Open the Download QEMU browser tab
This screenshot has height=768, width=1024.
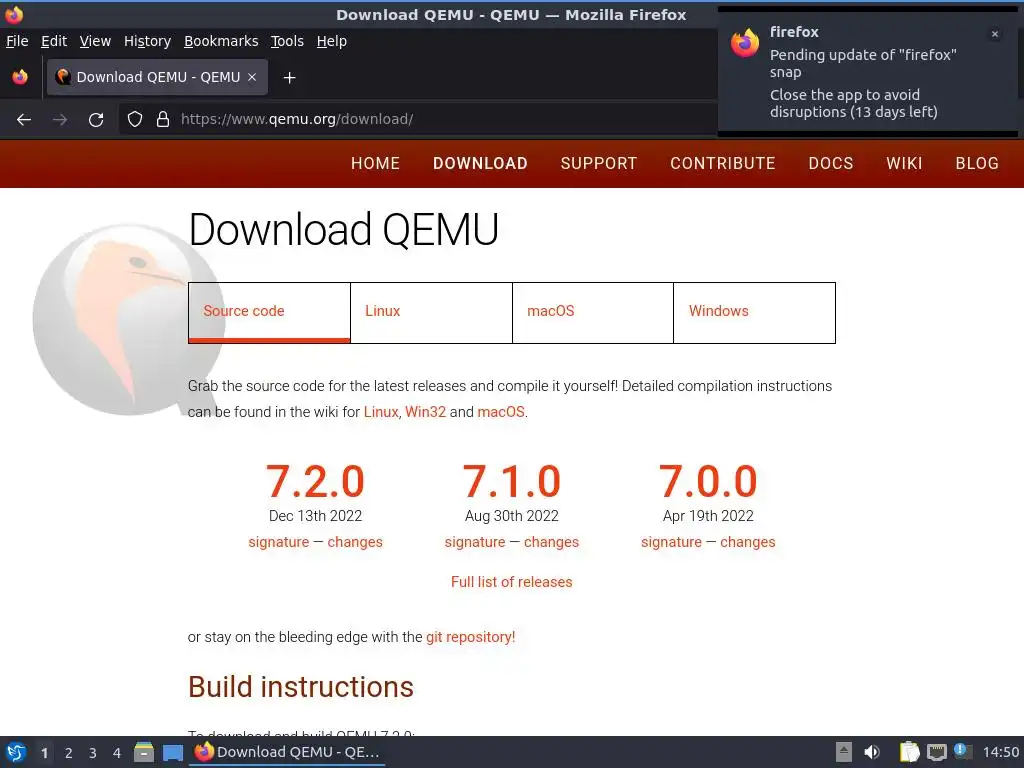(157, 77)
